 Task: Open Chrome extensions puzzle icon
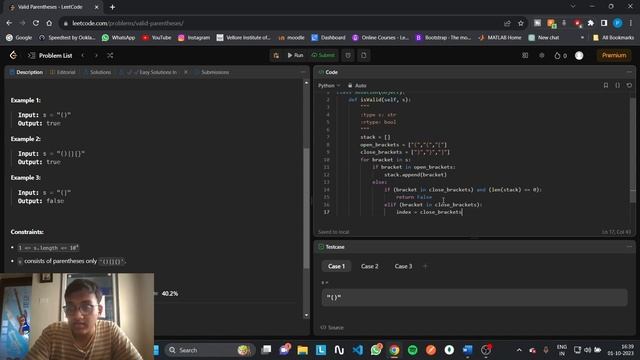click(x=591, y=23)
